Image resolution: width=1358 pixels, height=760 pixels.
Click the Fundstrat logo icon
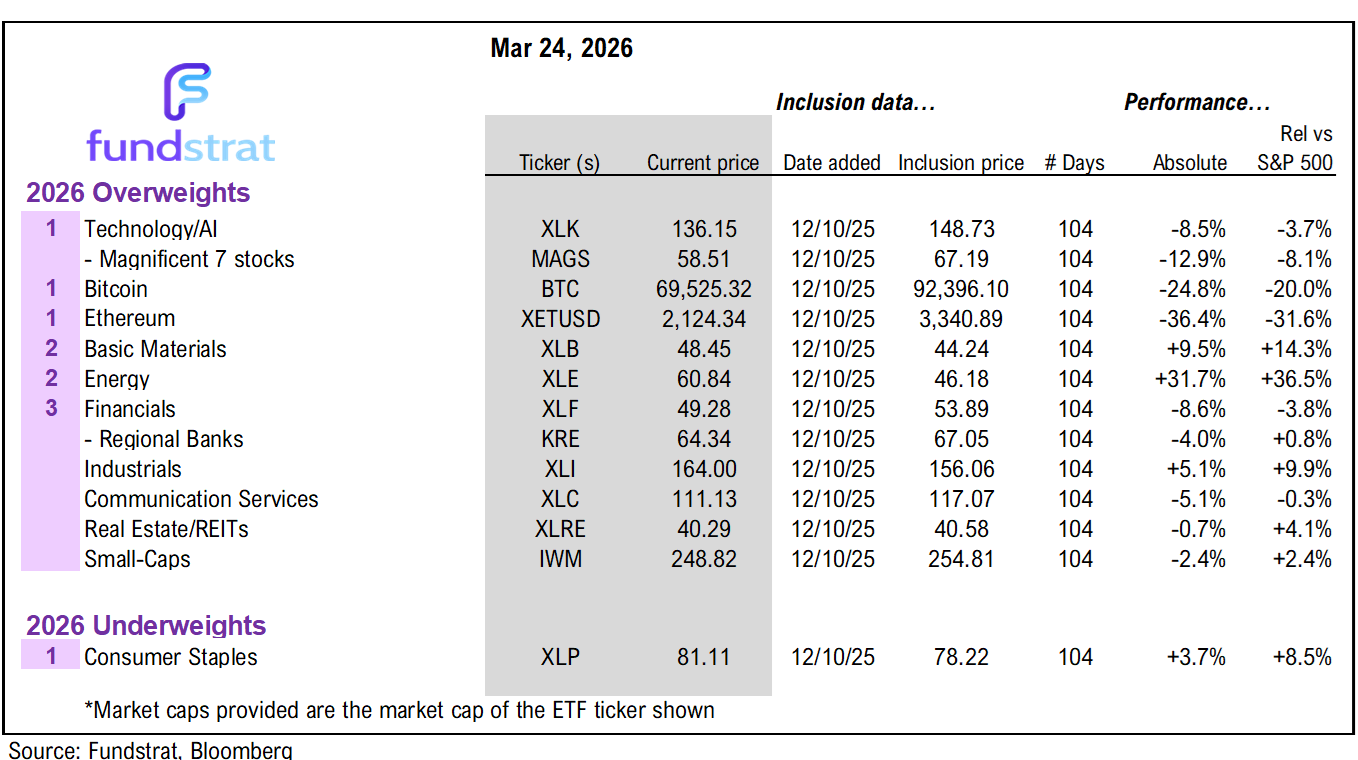coord(186,92)
